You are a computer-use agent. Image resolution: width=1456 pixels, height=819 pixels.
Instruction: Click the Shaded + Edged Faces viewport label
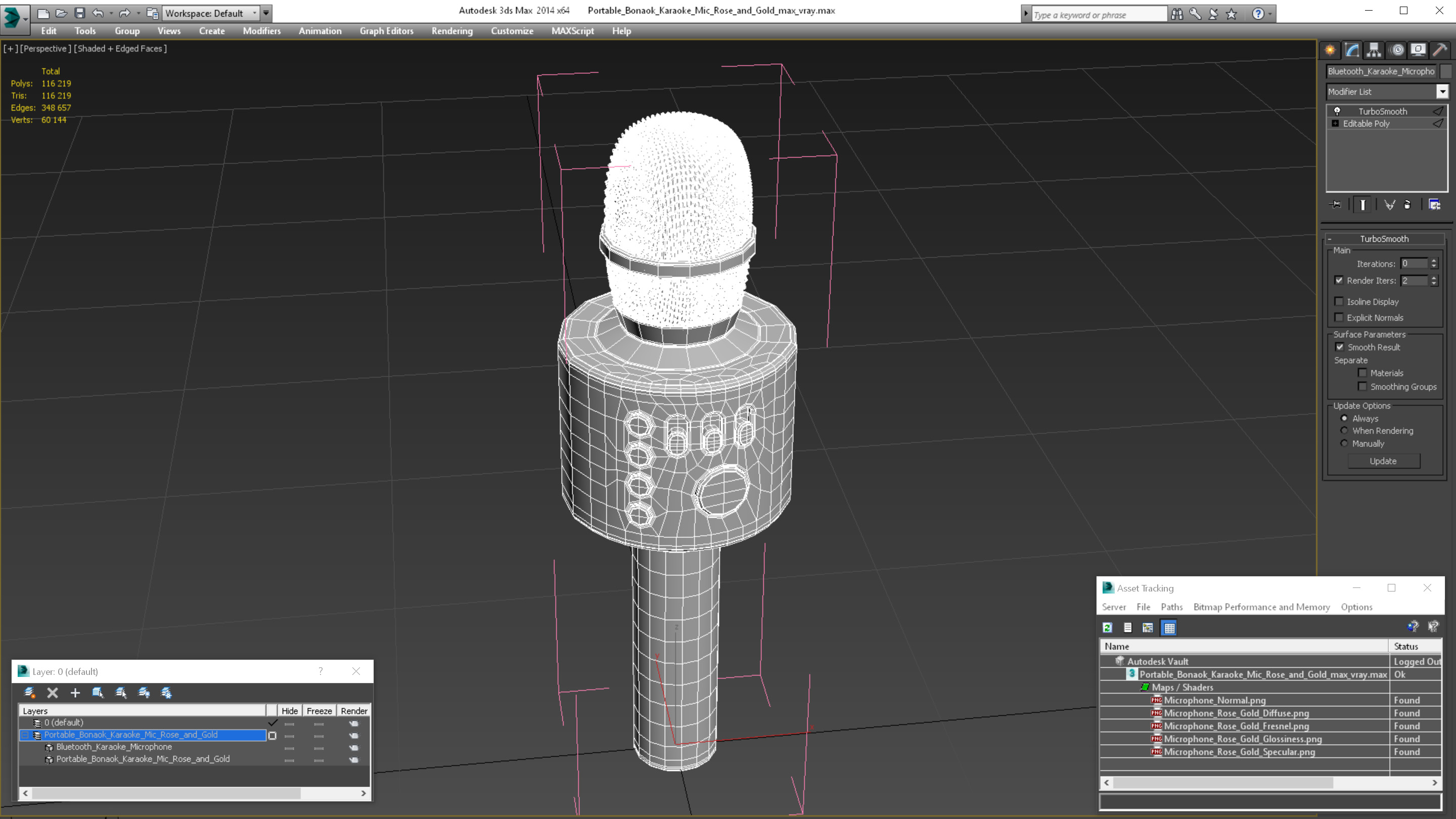click(x=120, y=49)
